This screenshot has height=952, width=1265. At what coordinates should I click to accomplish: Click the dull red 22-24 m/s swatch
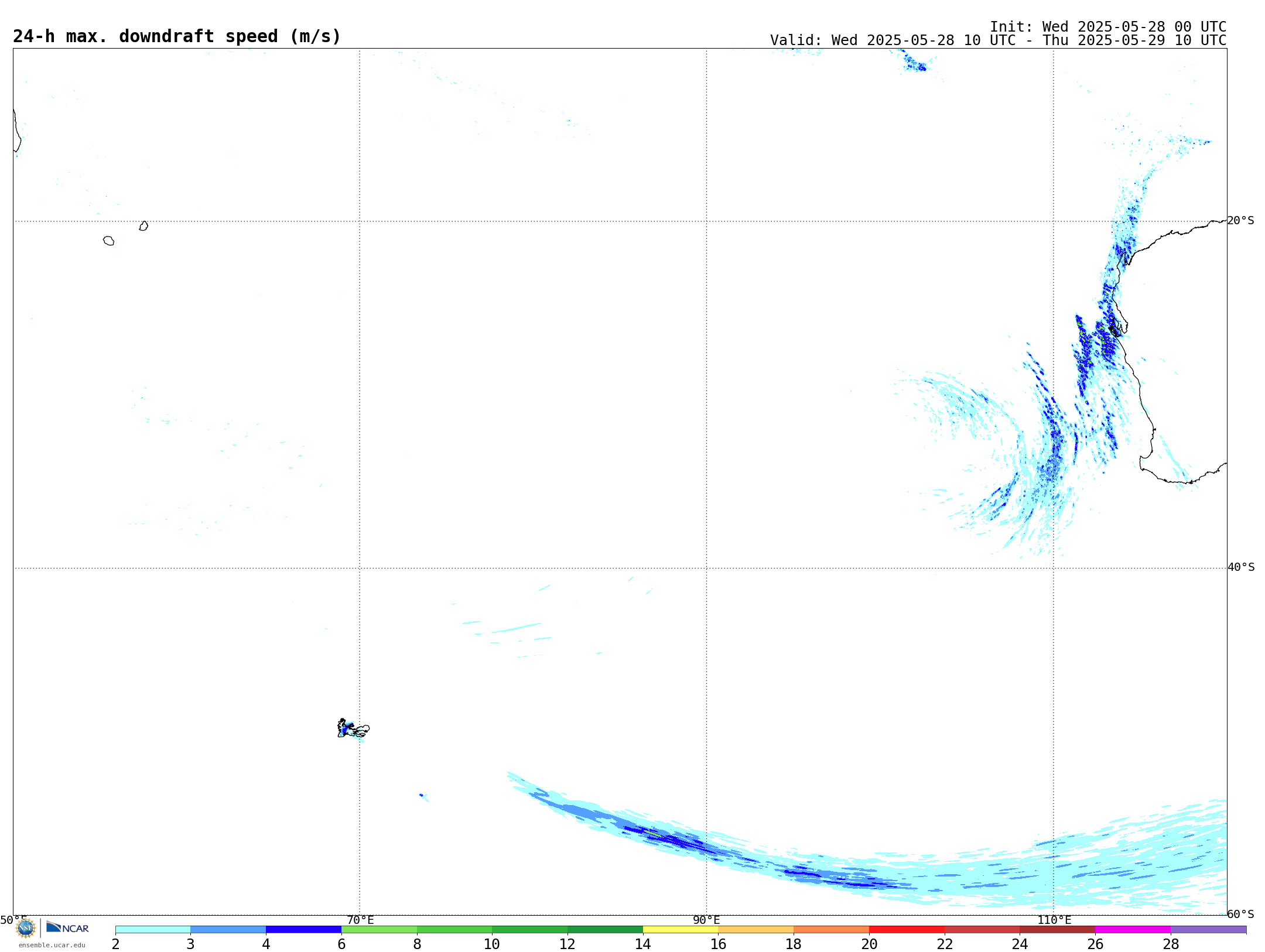(982, 930)
